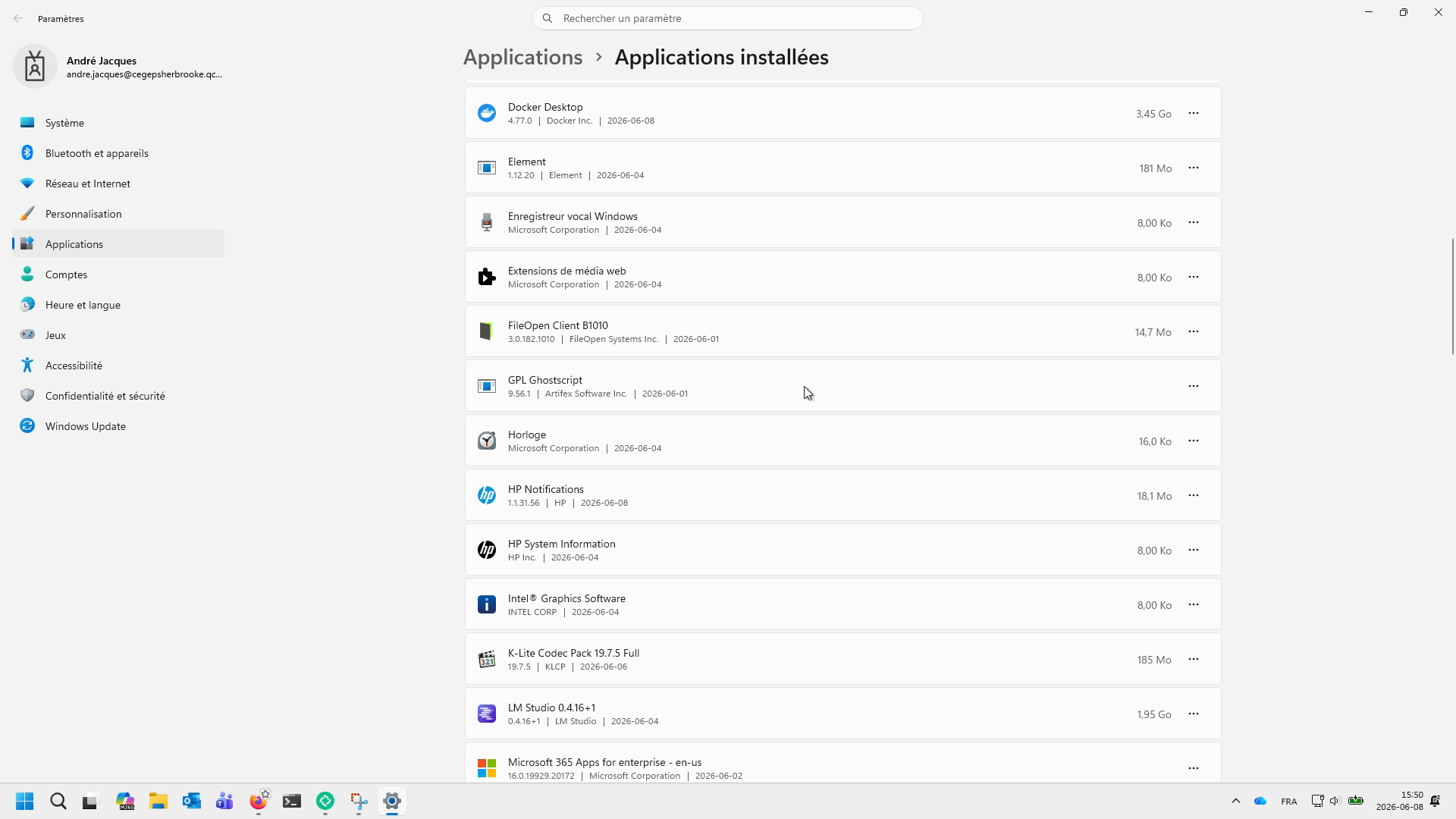This screenshot has width=1456, height=819.
Task: Open File Explorer from the taskbar
Action: pyautogui.click(x=158, y=802)
